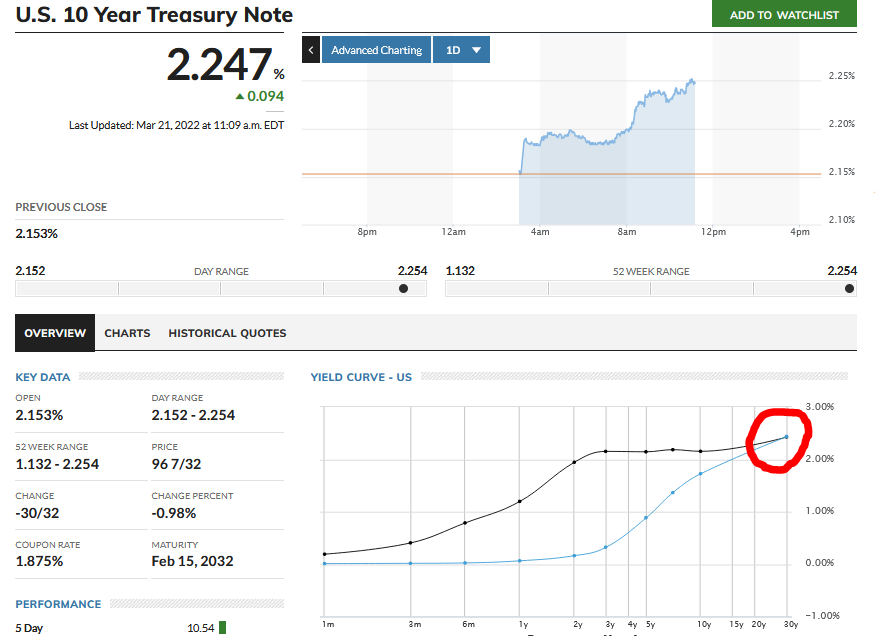Click the 5y point on the blue yield curve
This screenshot has width=875, height=636.
pos(646,518)
